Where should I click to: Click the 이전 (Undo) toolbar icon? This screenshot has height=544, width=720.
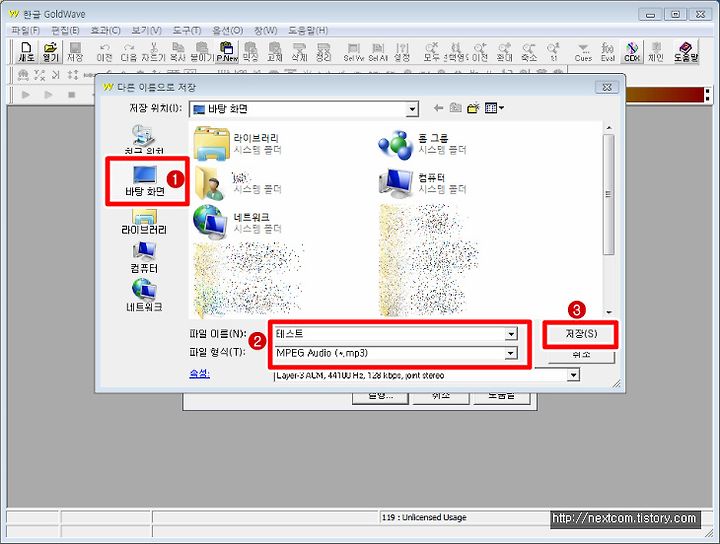coord(105,51)
